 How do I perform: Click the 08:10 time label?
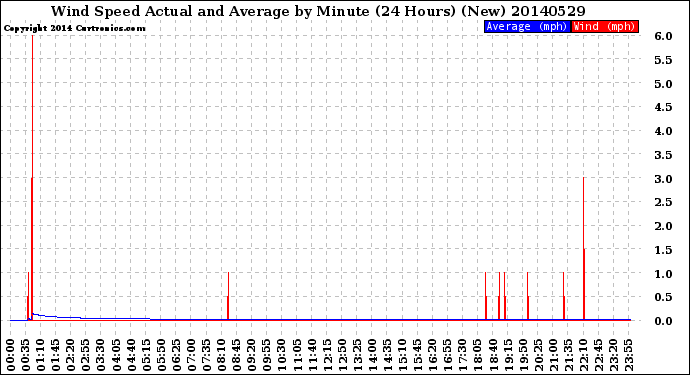coord(221,355)
